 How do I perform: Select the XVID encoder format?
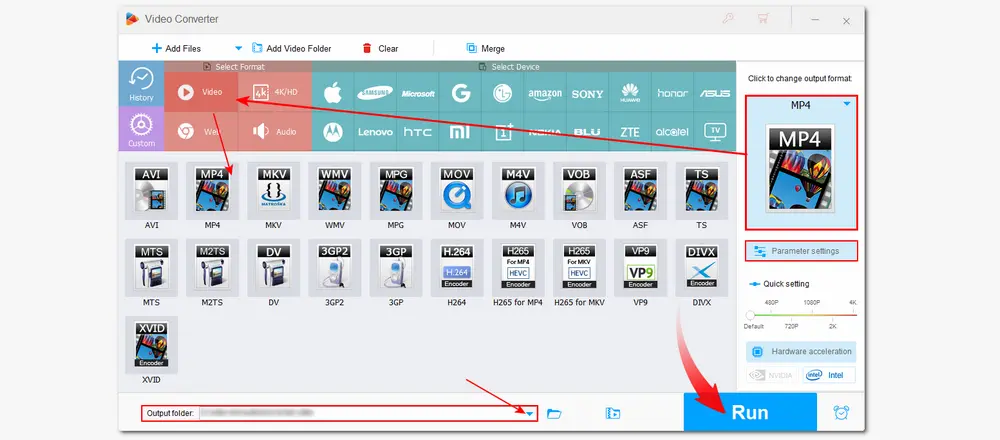(x=151, y=345)
